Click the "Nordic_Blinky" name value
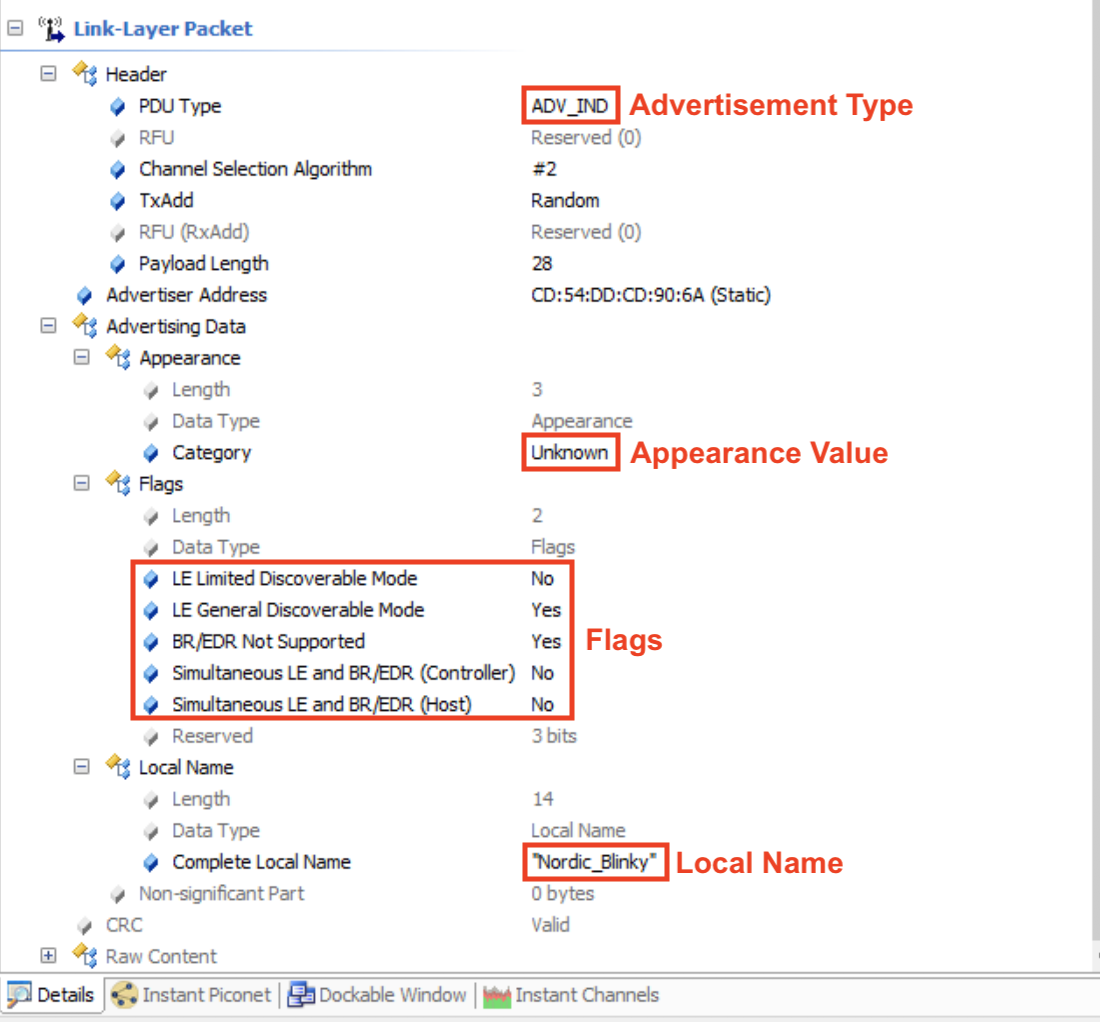This screenshot has width=1100, height=1022. 595,862
